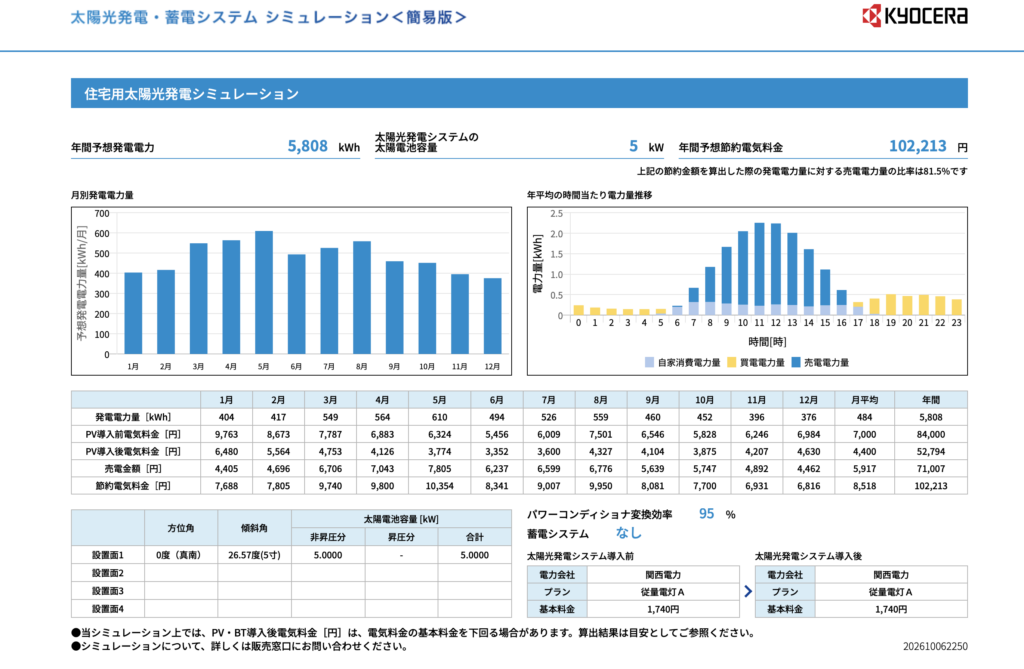The width and height of the screenshot is (1024, 669).
Task: Select the 26.57度(5寸) tilt cell
Action: click(254, 555)
